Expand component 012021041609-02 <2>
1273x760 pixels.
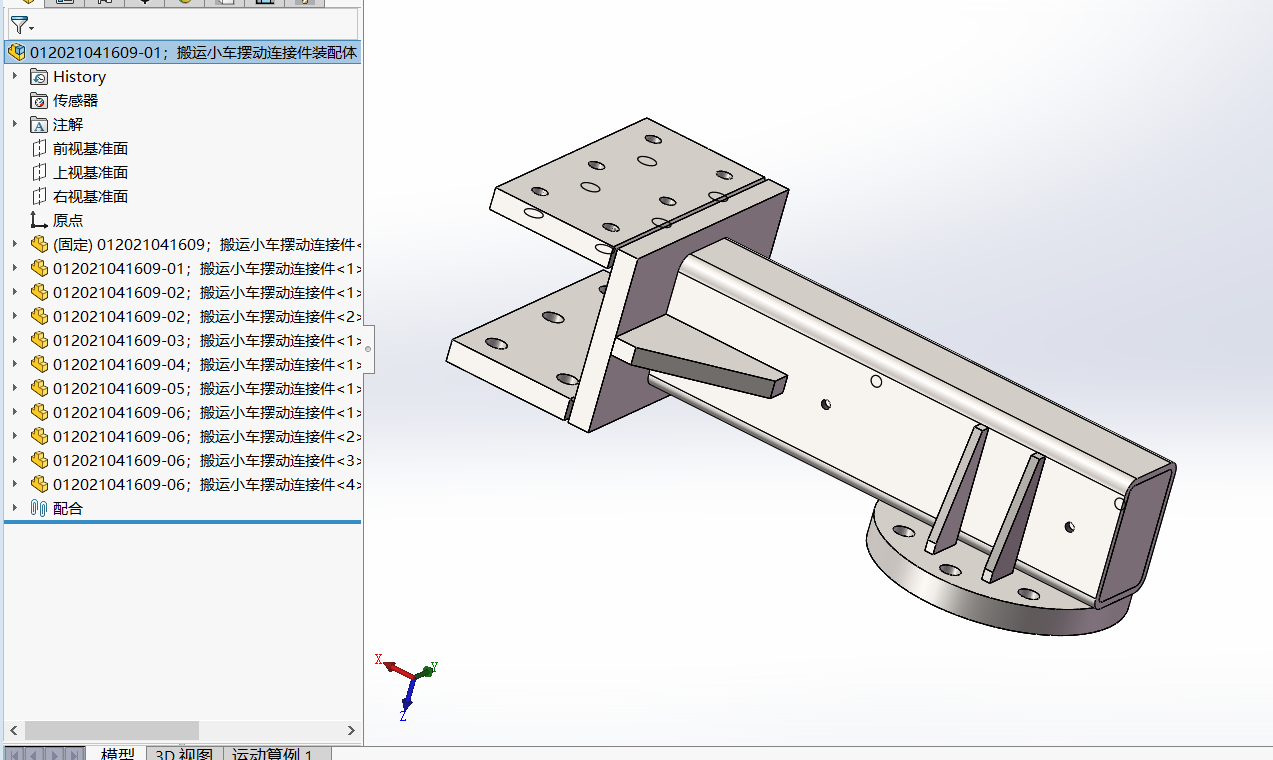coord(15,317)
